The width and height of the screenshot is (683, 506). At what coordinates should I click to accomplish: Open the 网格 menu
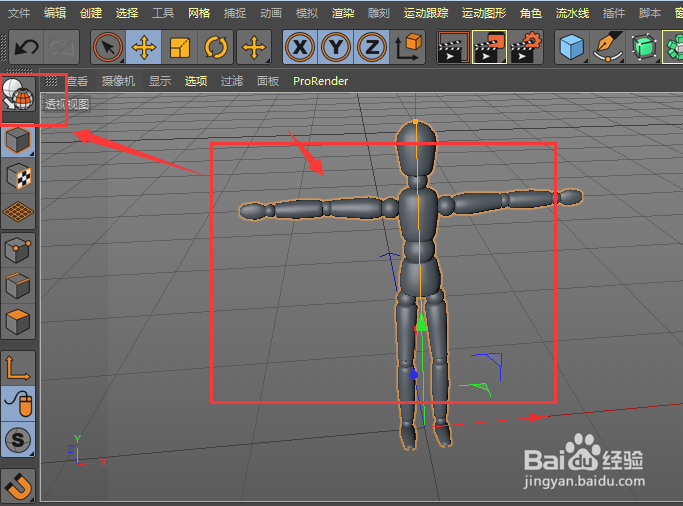pyautogui.click(x=199, y=13)
